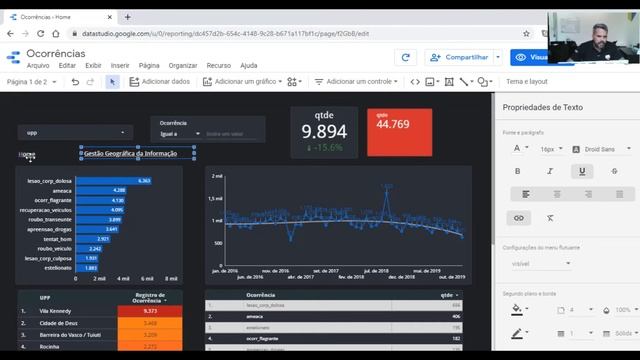
Task: Open the Ajuda menu
Action: (249, 65)
